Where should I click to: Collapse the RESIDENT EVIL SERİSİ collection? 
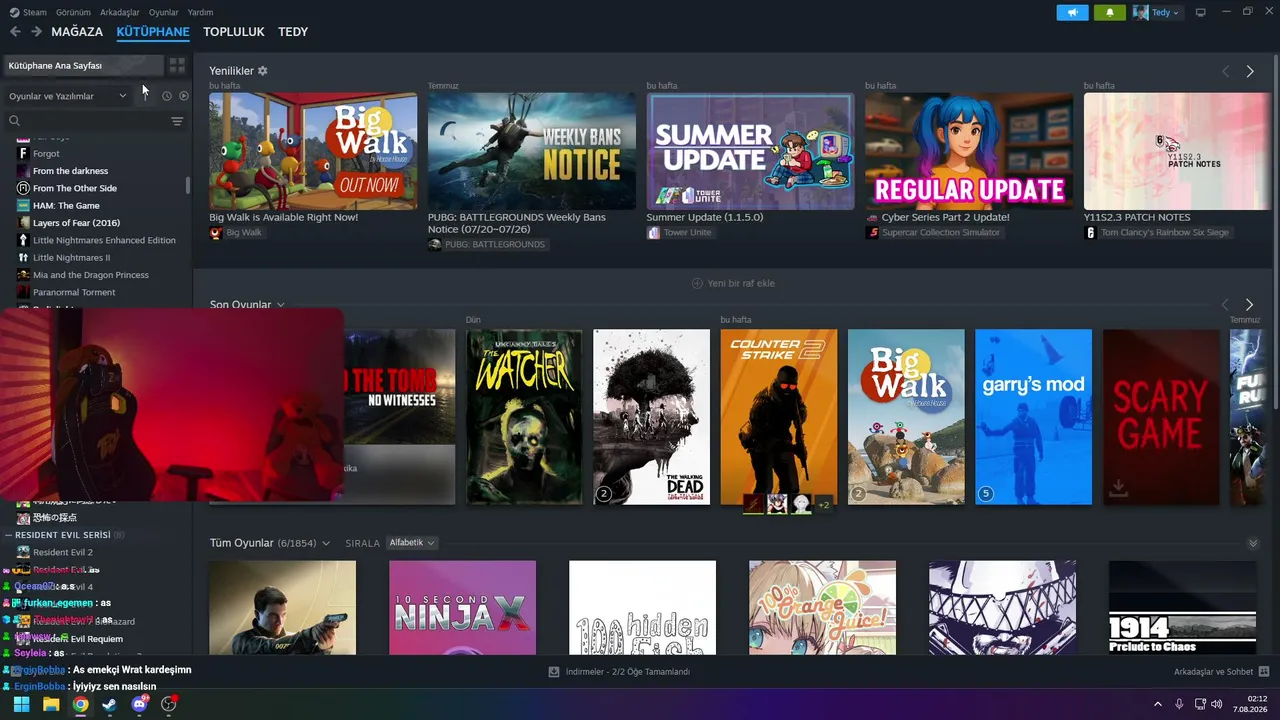click(9, 535)
